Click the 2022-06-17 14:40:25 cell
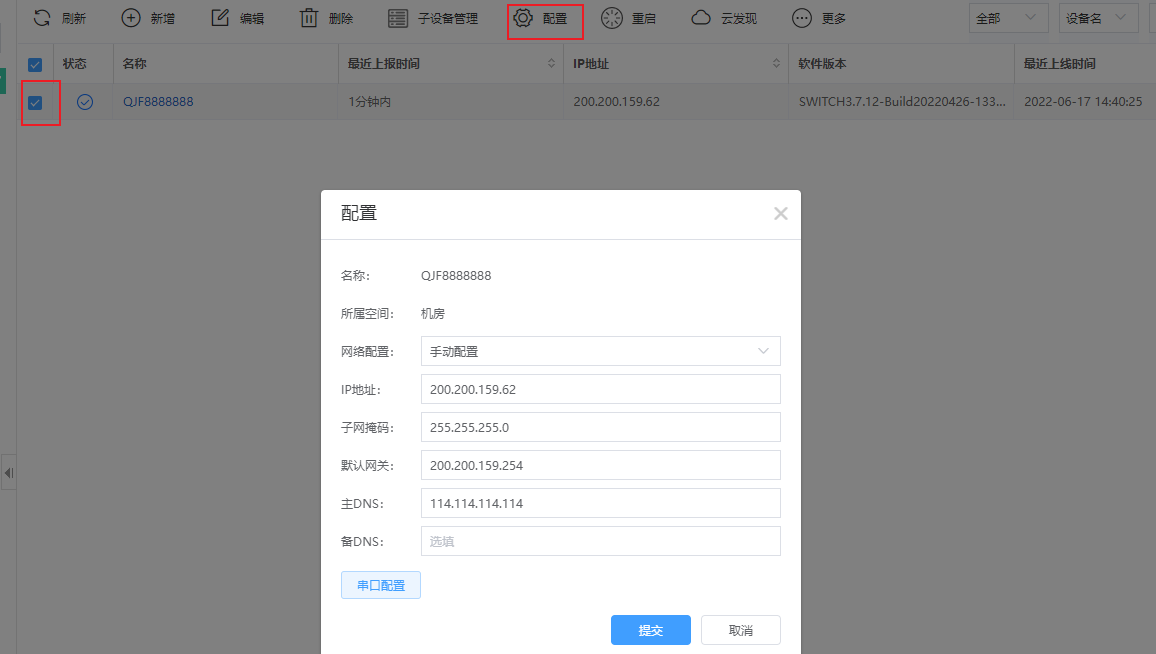This screenshot has height=654, width=1156. [1083, 102]
